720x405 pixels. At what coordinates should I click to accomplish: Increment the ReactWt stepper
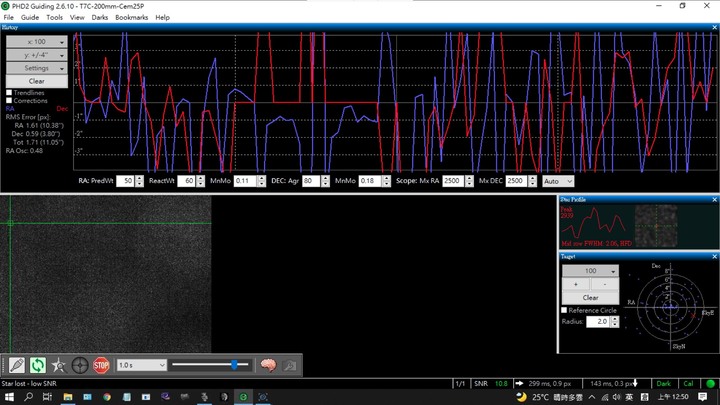(x=201, y=179)
